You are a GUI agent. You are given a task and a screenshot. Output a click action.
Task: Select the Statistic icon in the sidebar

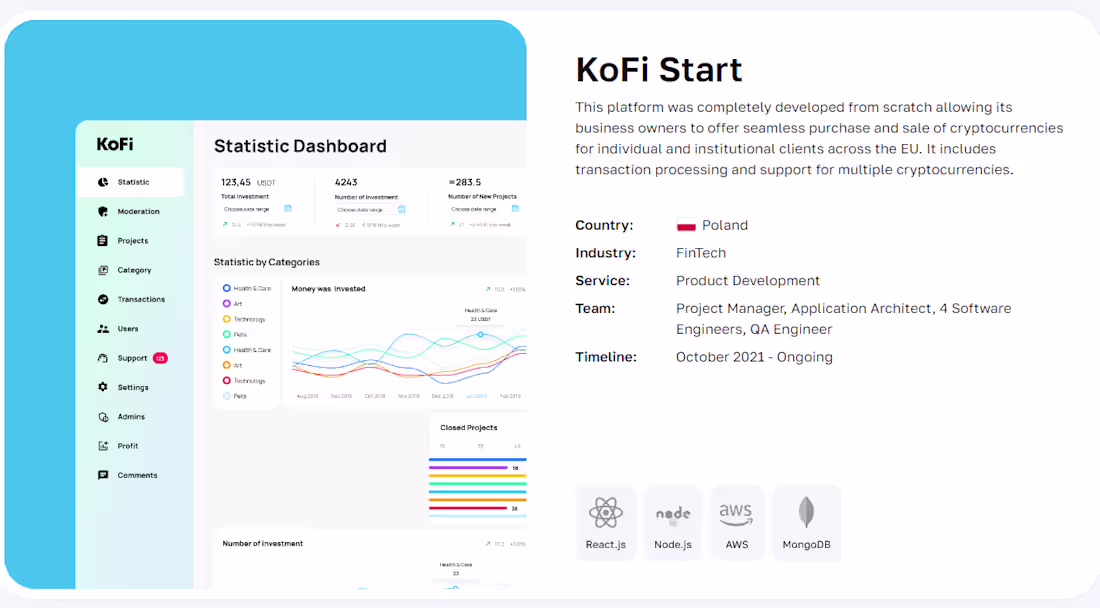[x=102, y=182]
